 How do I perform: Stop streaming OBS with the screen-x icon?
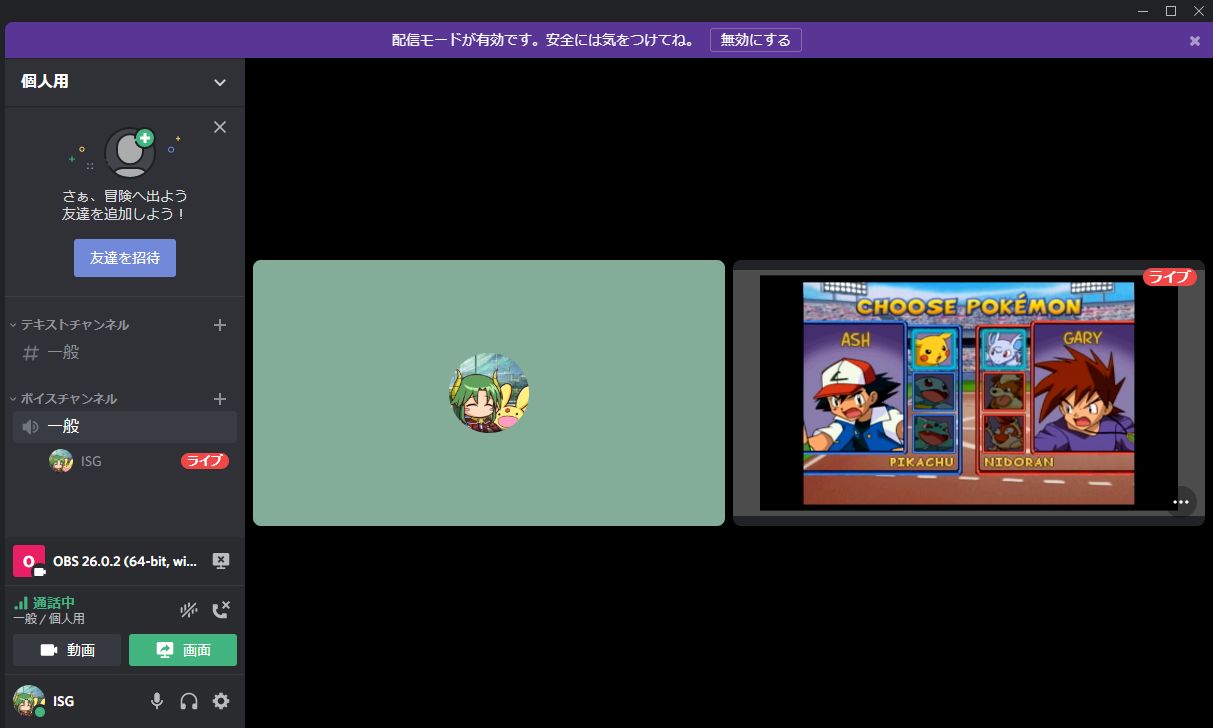point(221,561)
